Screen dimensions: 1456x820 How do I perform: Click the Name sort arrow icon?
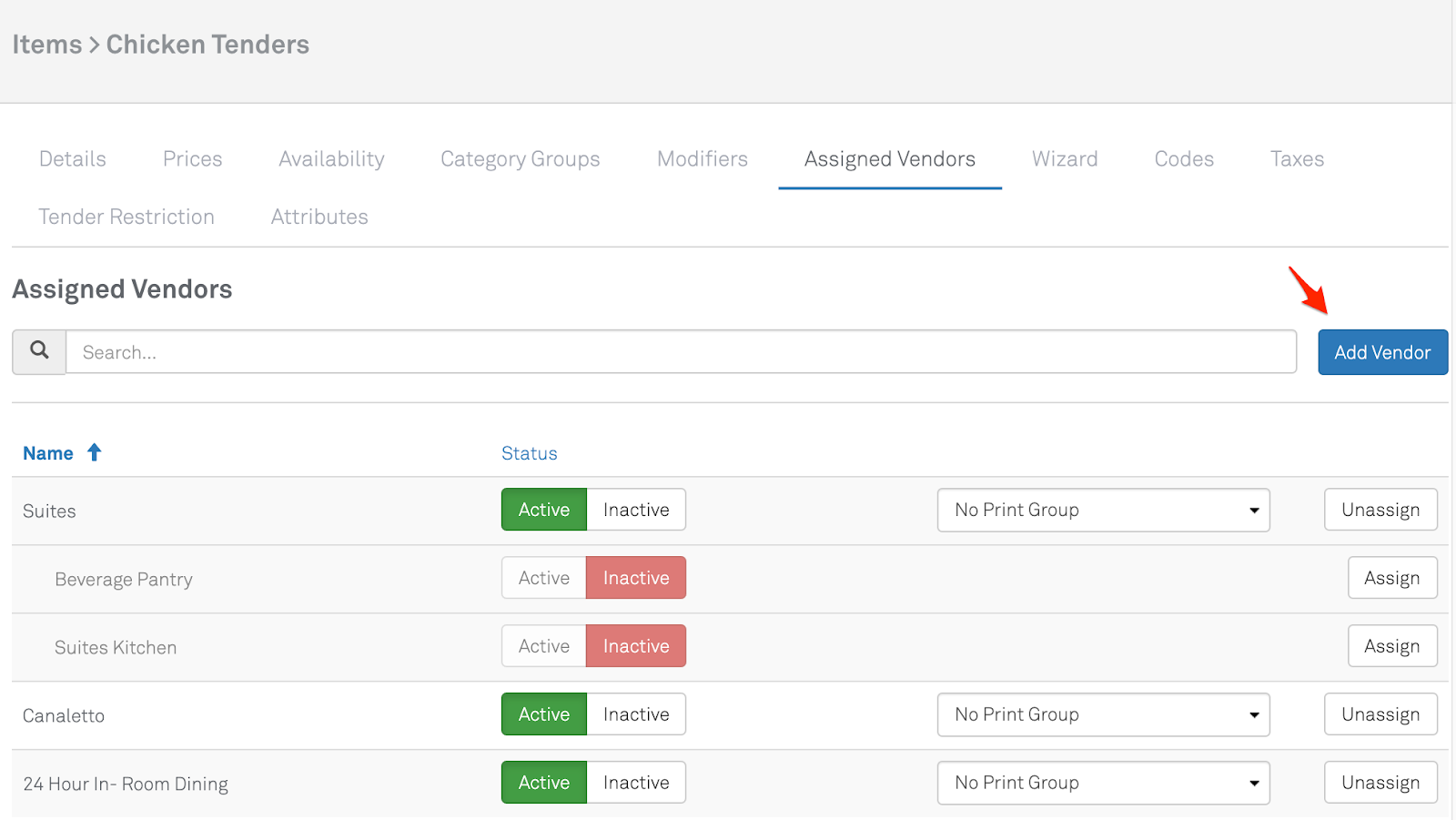(94, 452)
